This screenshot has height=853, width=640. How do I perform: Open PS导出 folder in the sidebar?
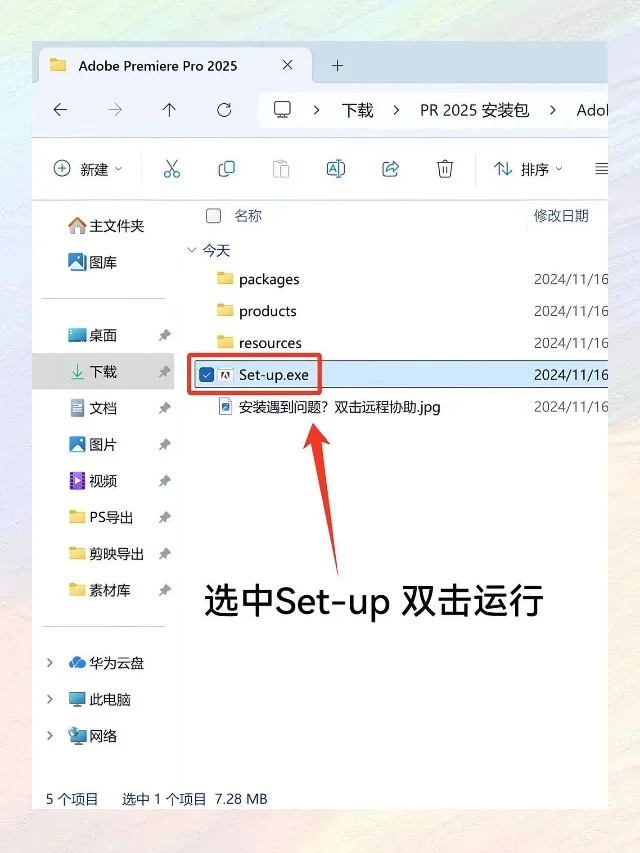click(101, 517)
